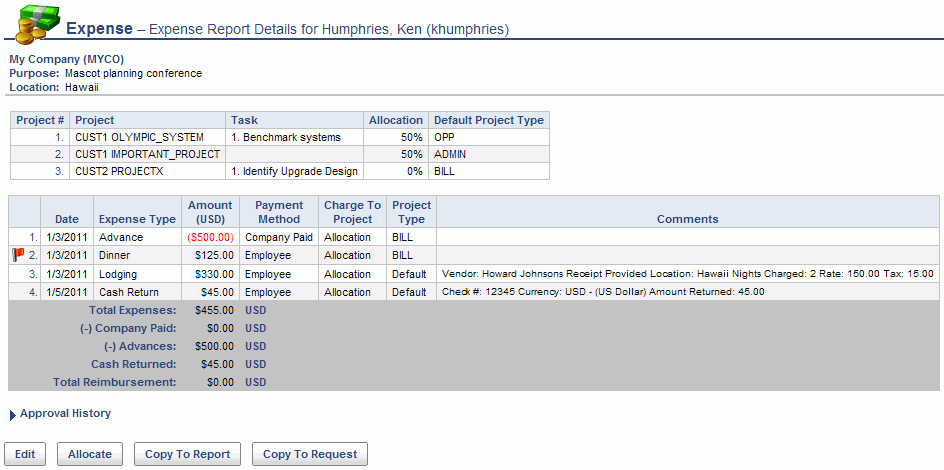Click the Mascot planning conference purpose text
This screenshot has height=470, width=944.
point(134,73)
